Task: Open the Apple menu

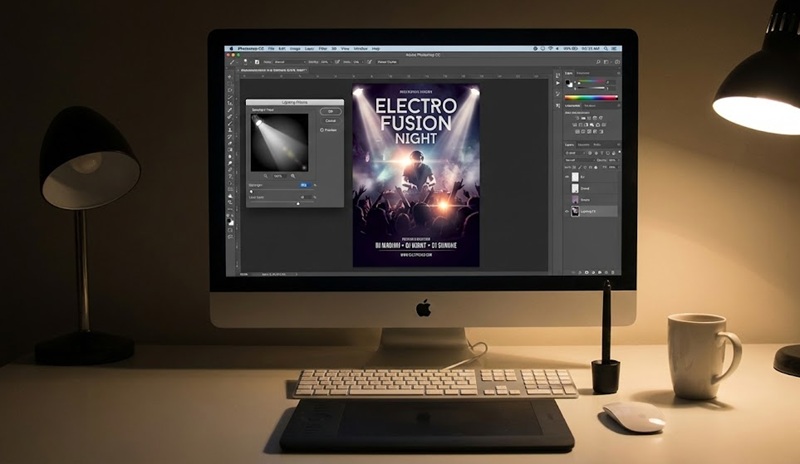Action: [x=231, y=48]
